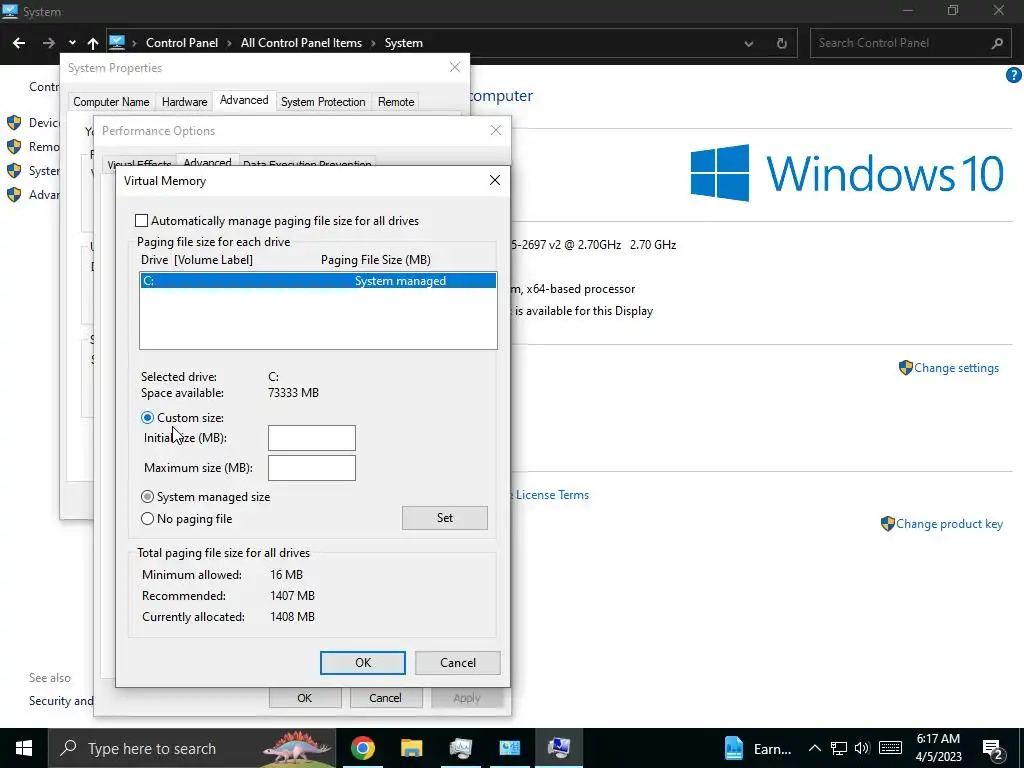Go back with the navigation arrow
Image resolution: width=1024 pixels, height=768 pixels.
19,43
